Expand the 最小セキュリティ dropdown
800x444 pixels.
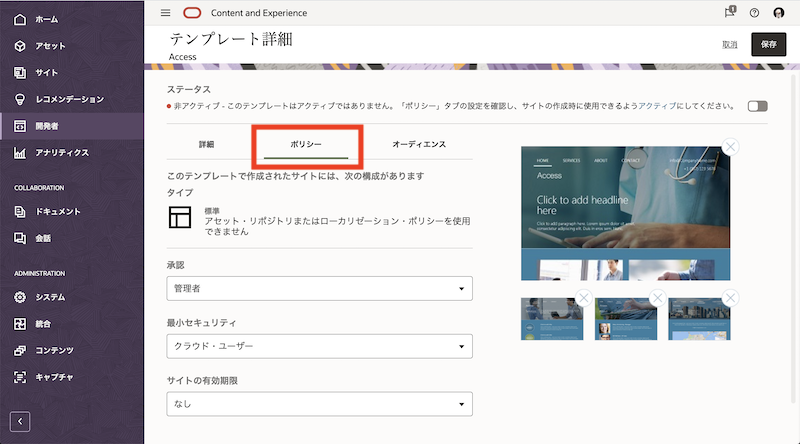click(x=319, y=346)
